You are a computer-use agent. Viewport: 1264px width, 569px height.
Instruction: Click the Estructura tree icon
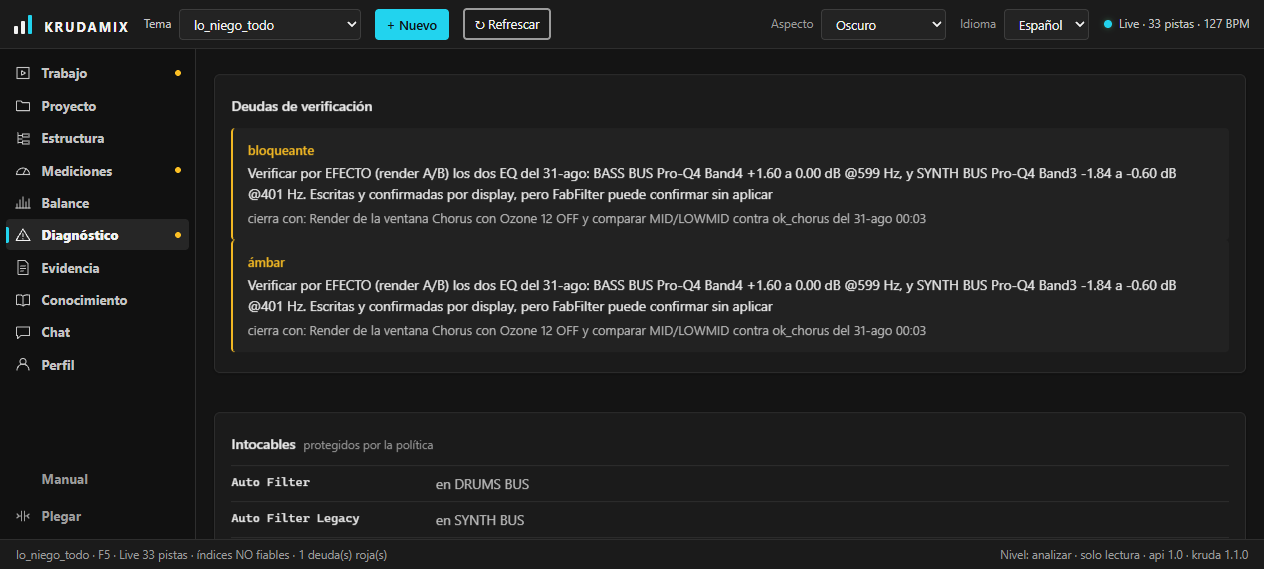click(23, 138)
